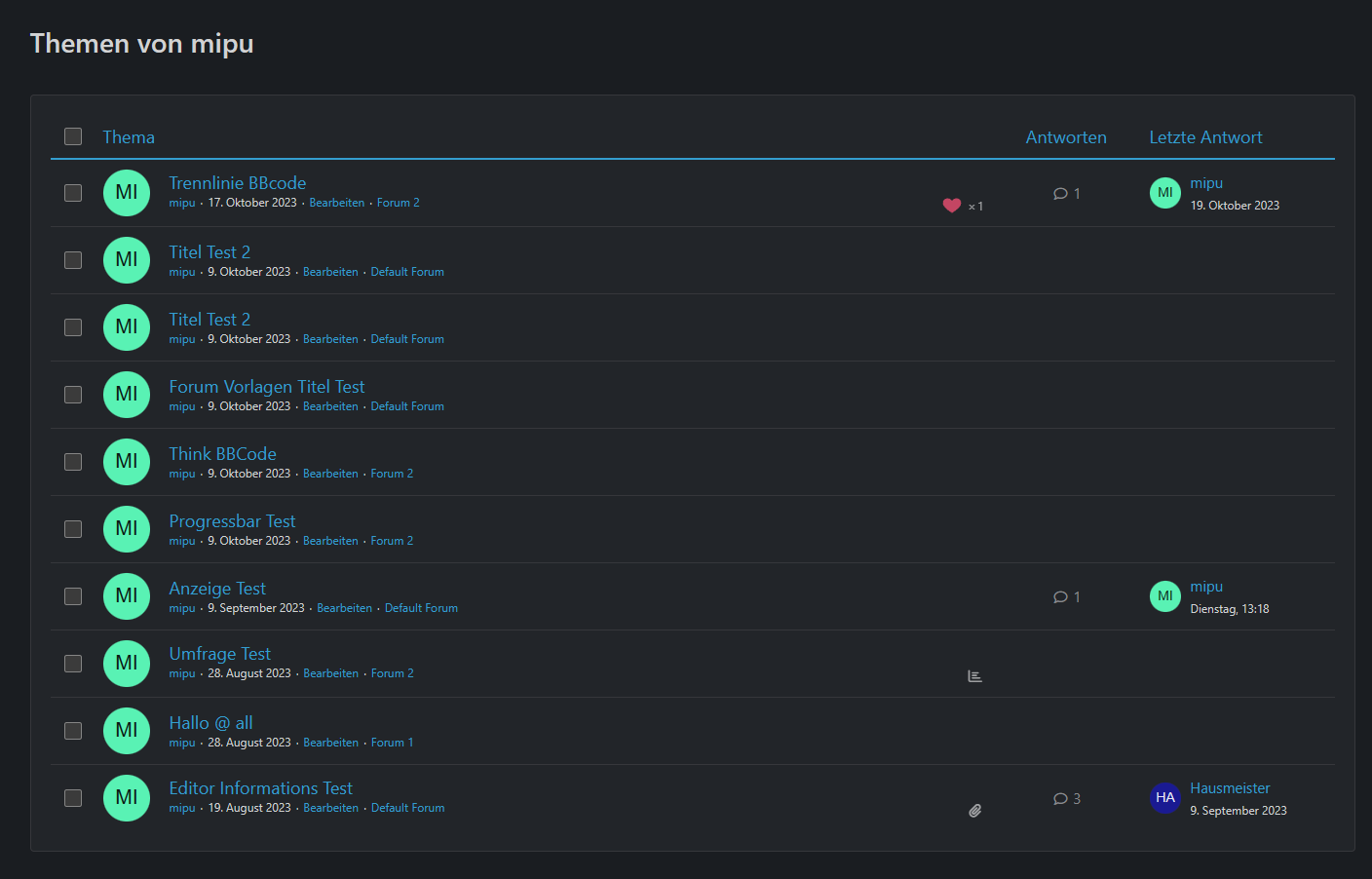Click the small MI avatar in Trennlinie last reply
Screen dimensions: 1372x879
point(1164,193)
